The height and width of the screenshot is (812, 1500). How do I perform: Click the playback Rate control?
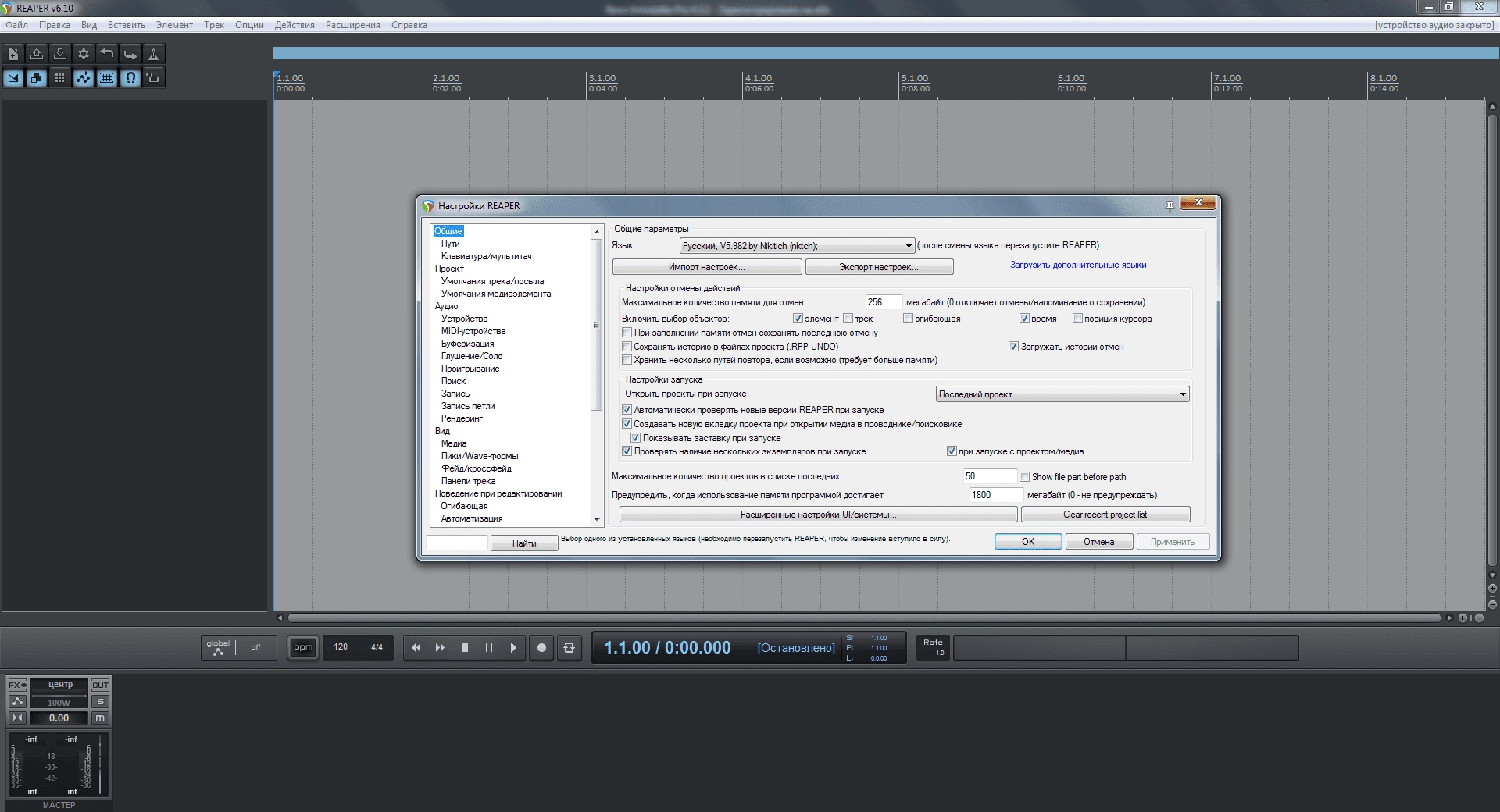point(933,647)
